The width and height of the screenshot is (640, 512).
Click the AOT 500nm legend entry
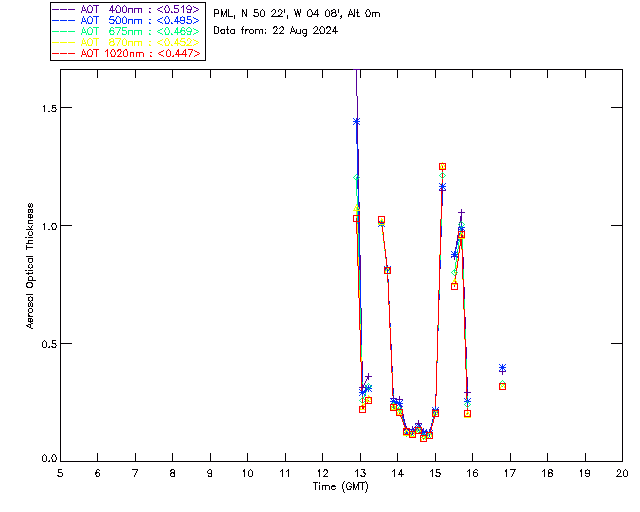(127, 20)
